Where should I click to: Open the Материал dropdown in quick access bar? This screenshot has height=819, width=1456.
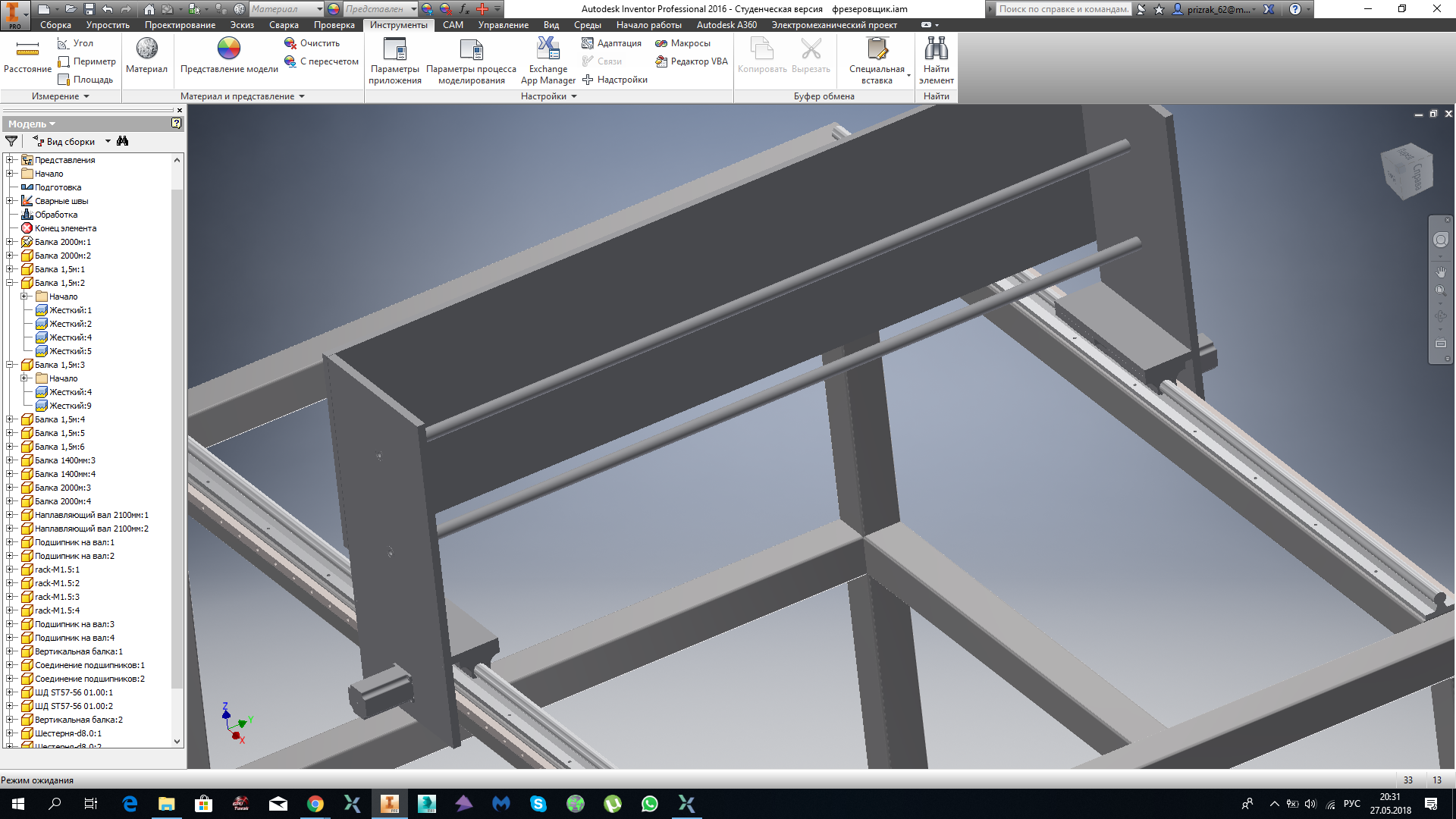pos(287,9)
